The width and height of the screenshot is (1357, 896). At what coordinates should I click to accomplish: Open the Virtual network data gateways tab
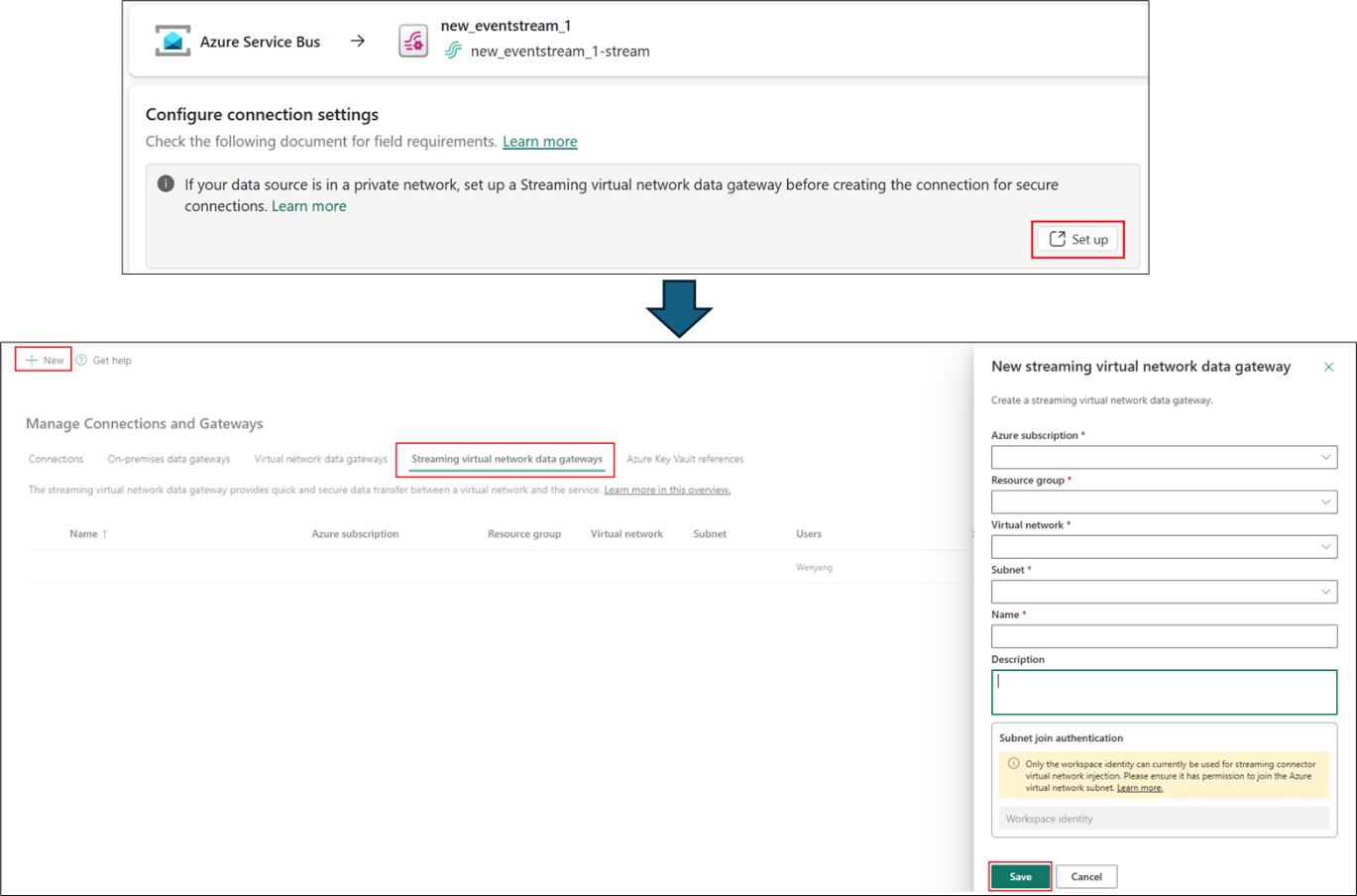coord(320,459)
